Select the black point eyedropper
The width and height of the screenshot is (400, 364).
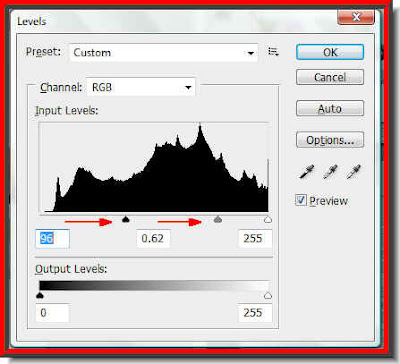click(307, 171)
